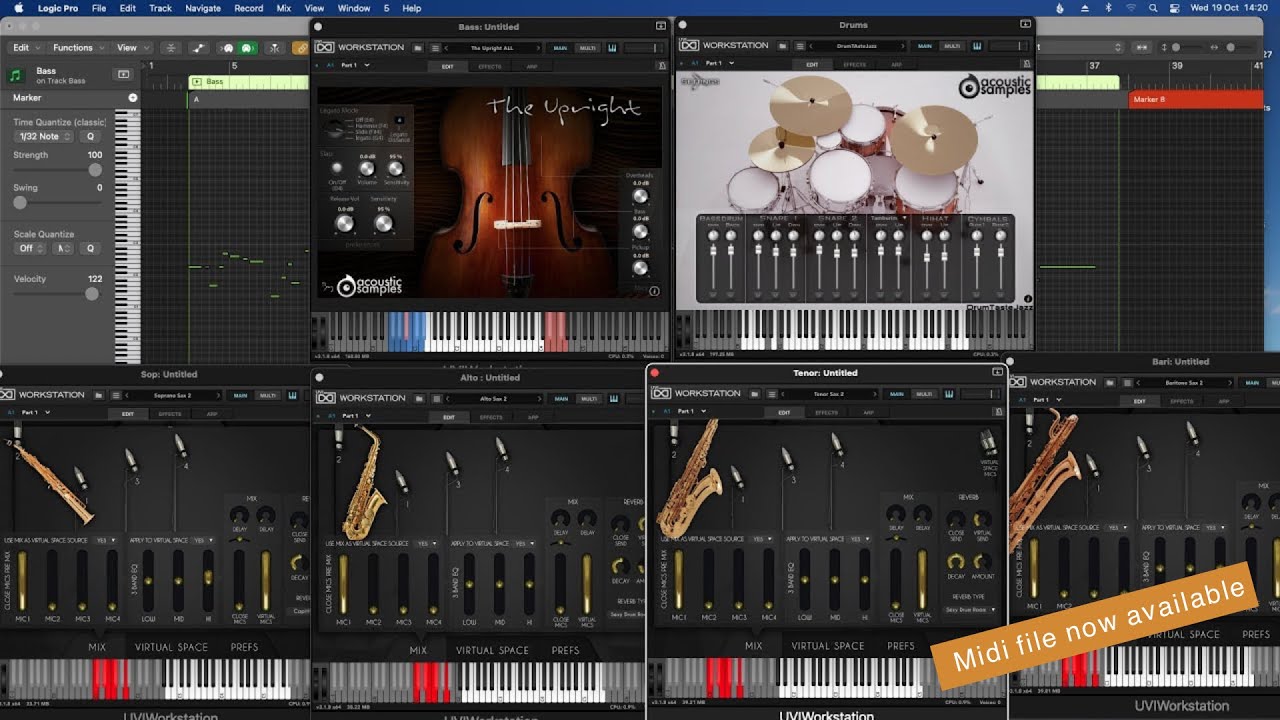Image resolution: width=1280 pixels, height=720 pixels.
Task: Open the 1/32 Note quantize dropdown
Action: (x=44, y=136)
